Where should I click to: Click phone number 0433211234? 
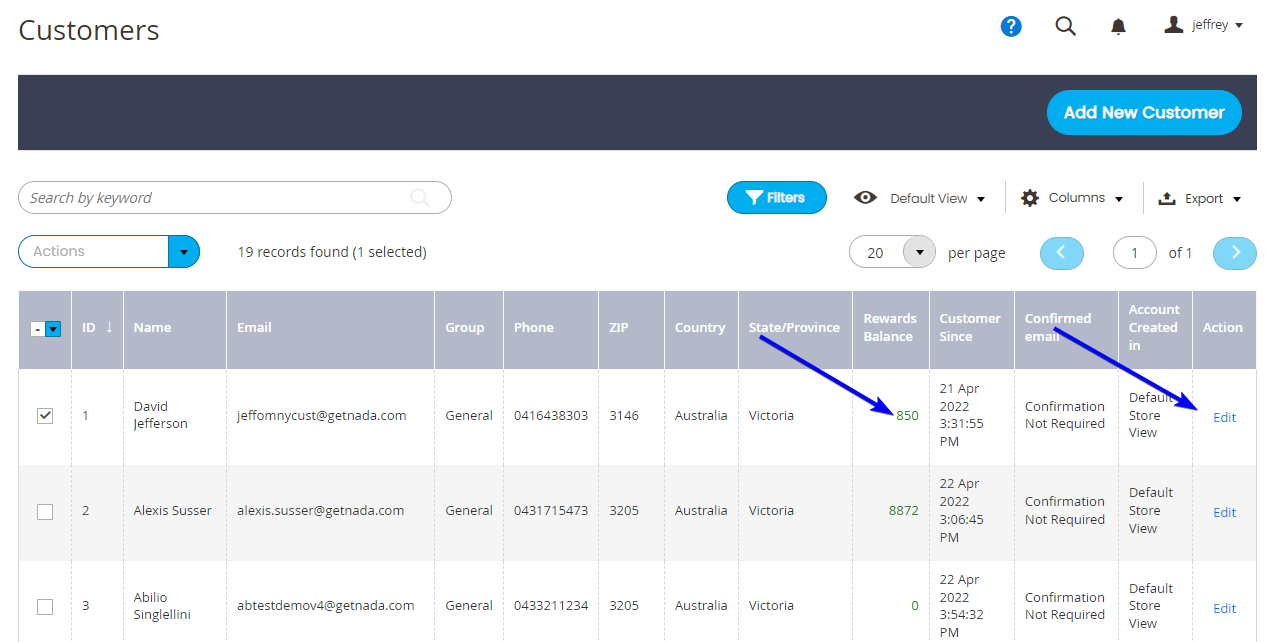click(551, 605)
